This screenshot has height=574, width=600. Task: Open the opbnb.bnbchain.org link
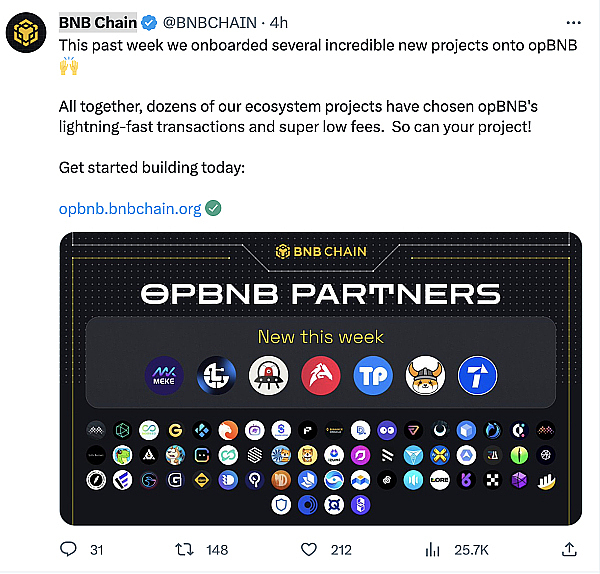pyautogui.click(x=130, y=208)
